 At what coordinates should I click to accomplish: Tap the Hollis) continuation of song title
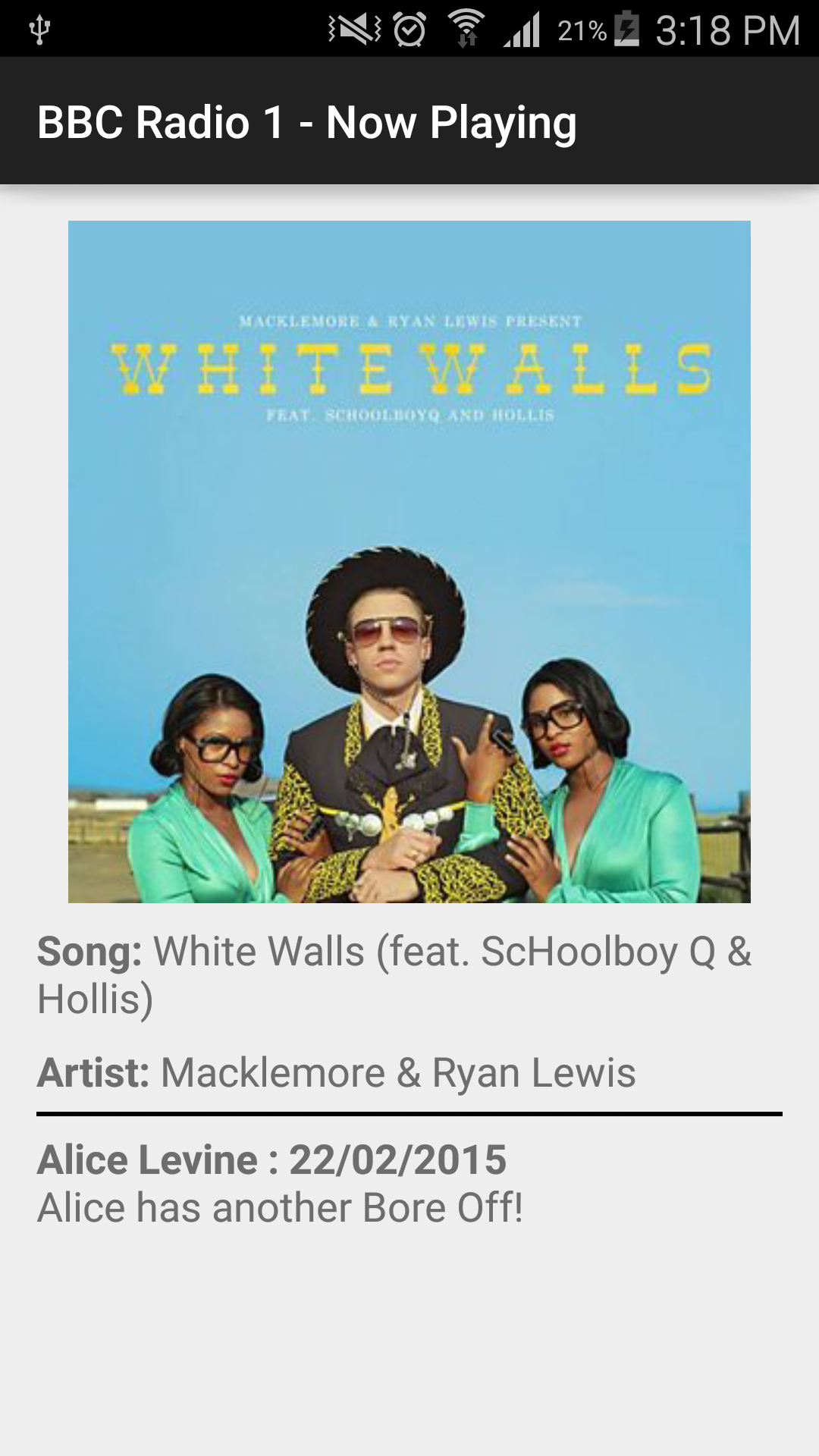tap(96, 999)
